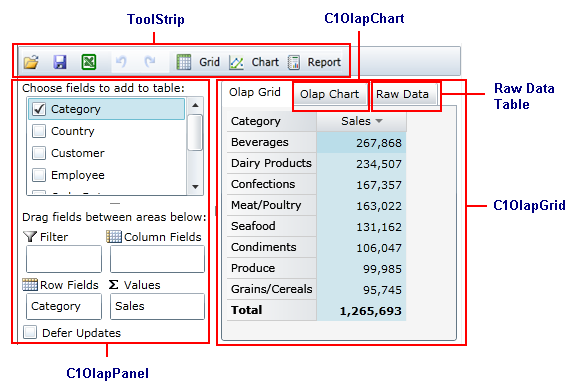Click the 95,745 sales cell

point(361,289)
